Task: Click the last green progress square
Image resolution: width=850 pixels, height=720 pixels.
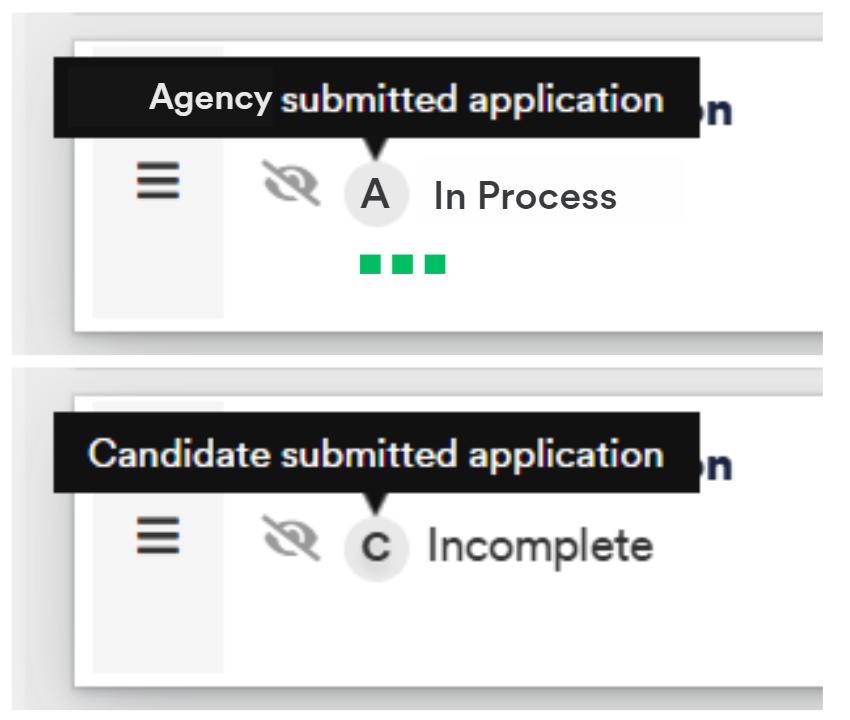Action: point(435,264)
